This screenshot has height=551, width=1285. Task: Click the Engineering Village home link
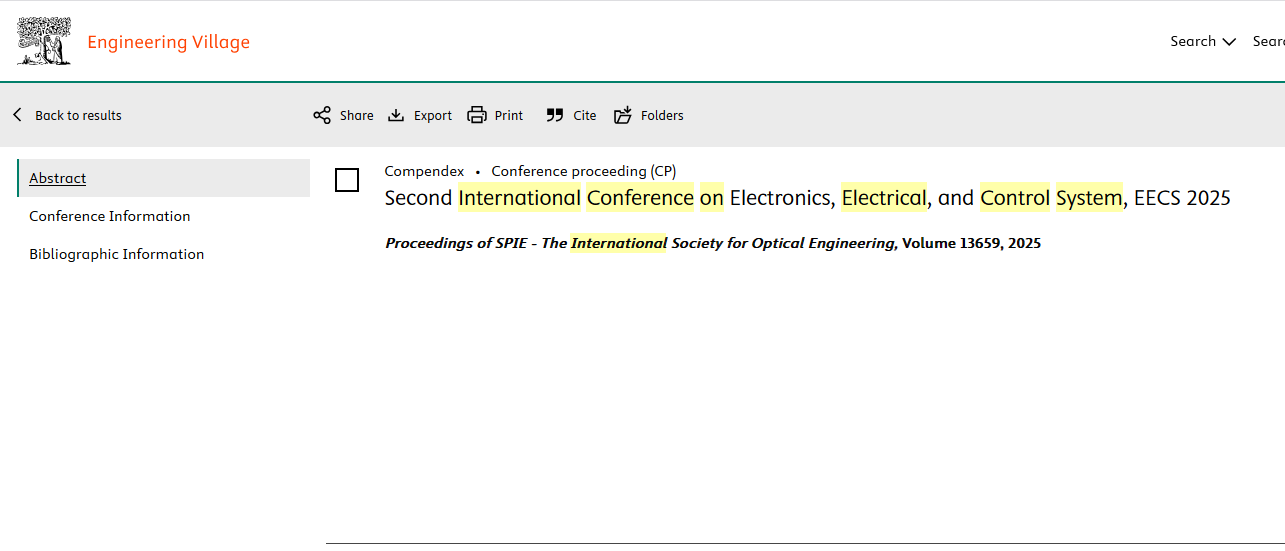[x=168, y=42]
